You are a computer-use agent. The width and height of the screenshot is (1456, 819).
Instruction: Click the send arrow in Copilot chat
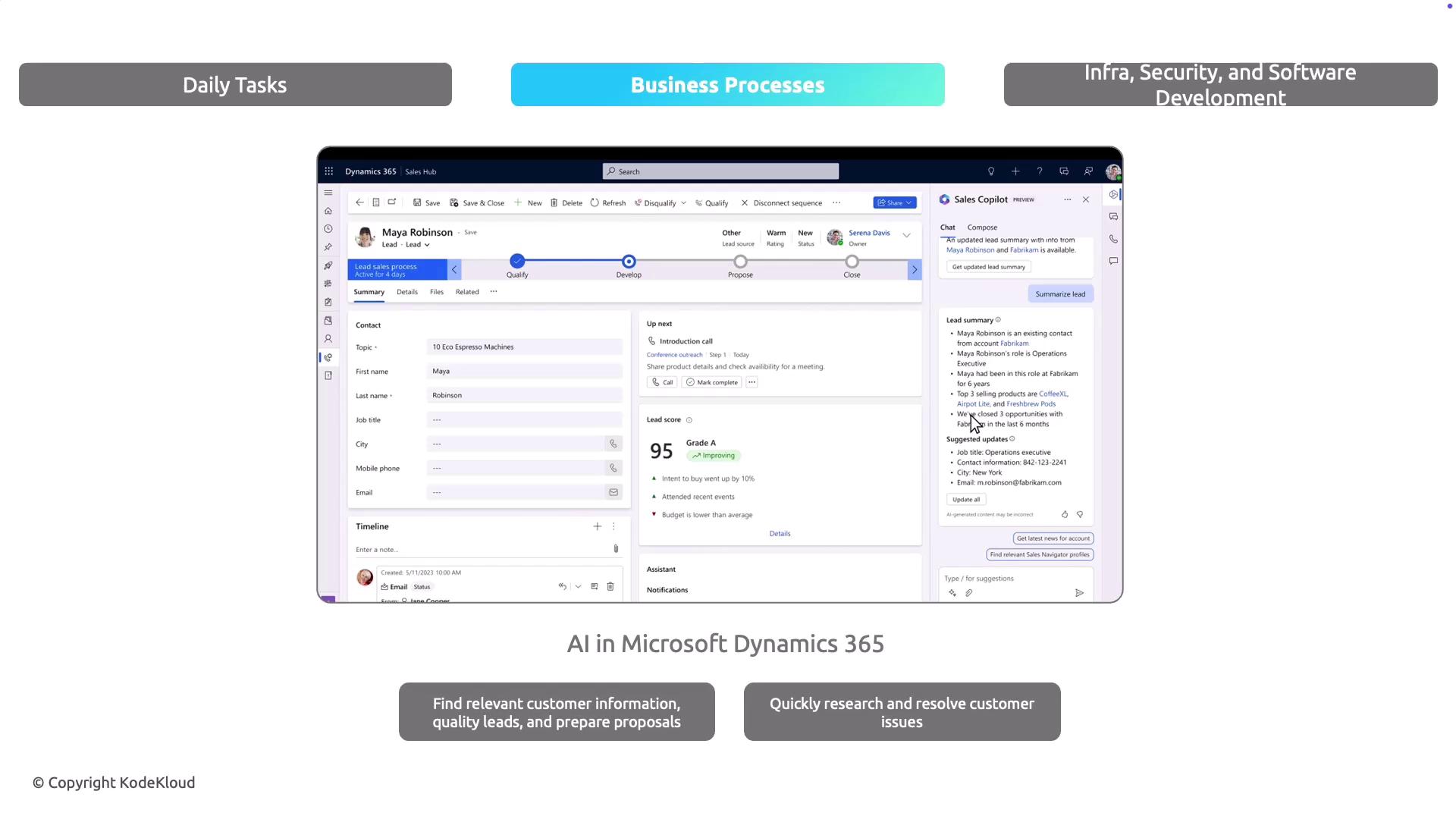[1079, 594]
